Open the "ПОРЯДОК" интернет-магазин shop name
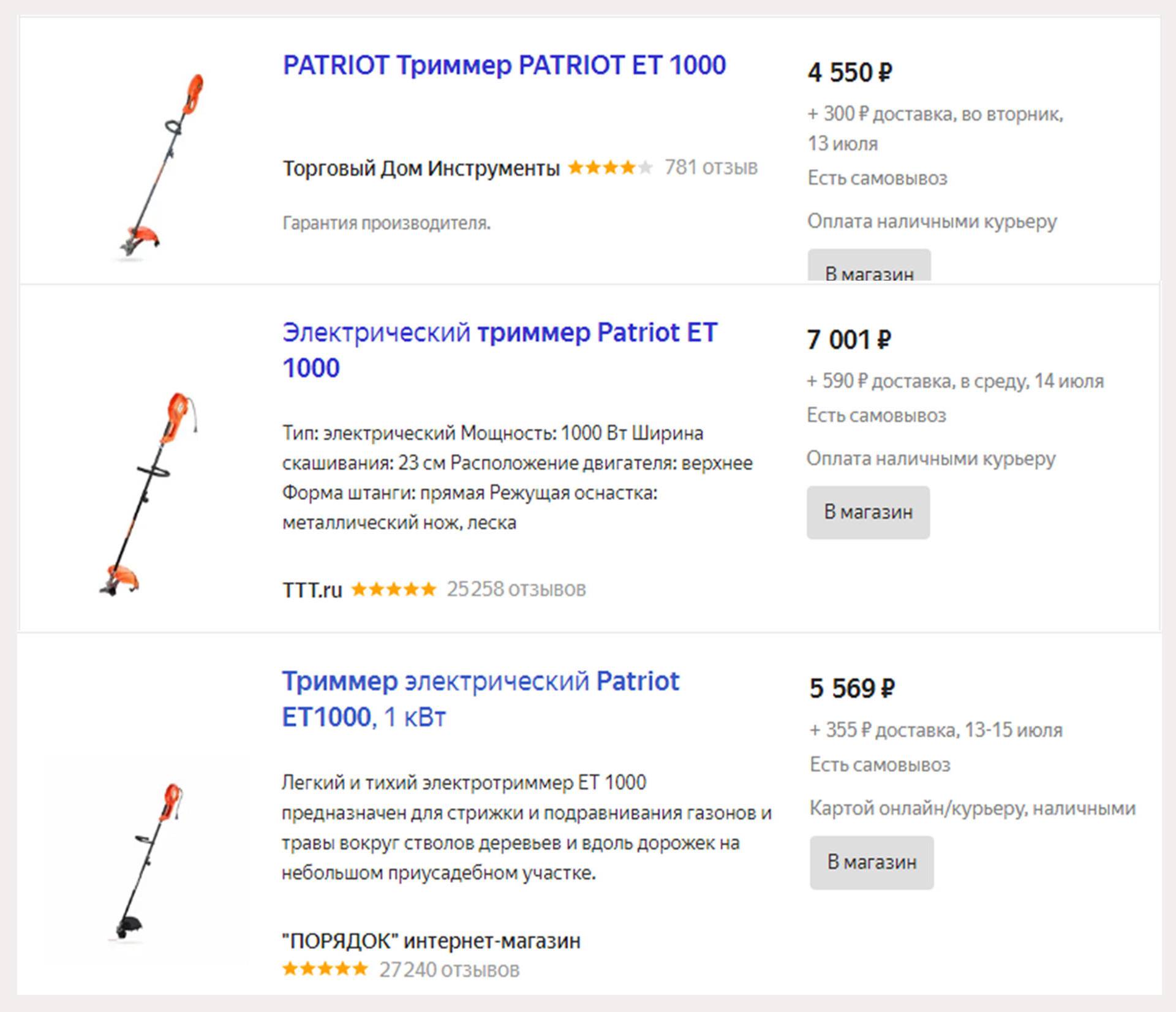Screen dimensions: 1176x1012 (x=431, y=940)
